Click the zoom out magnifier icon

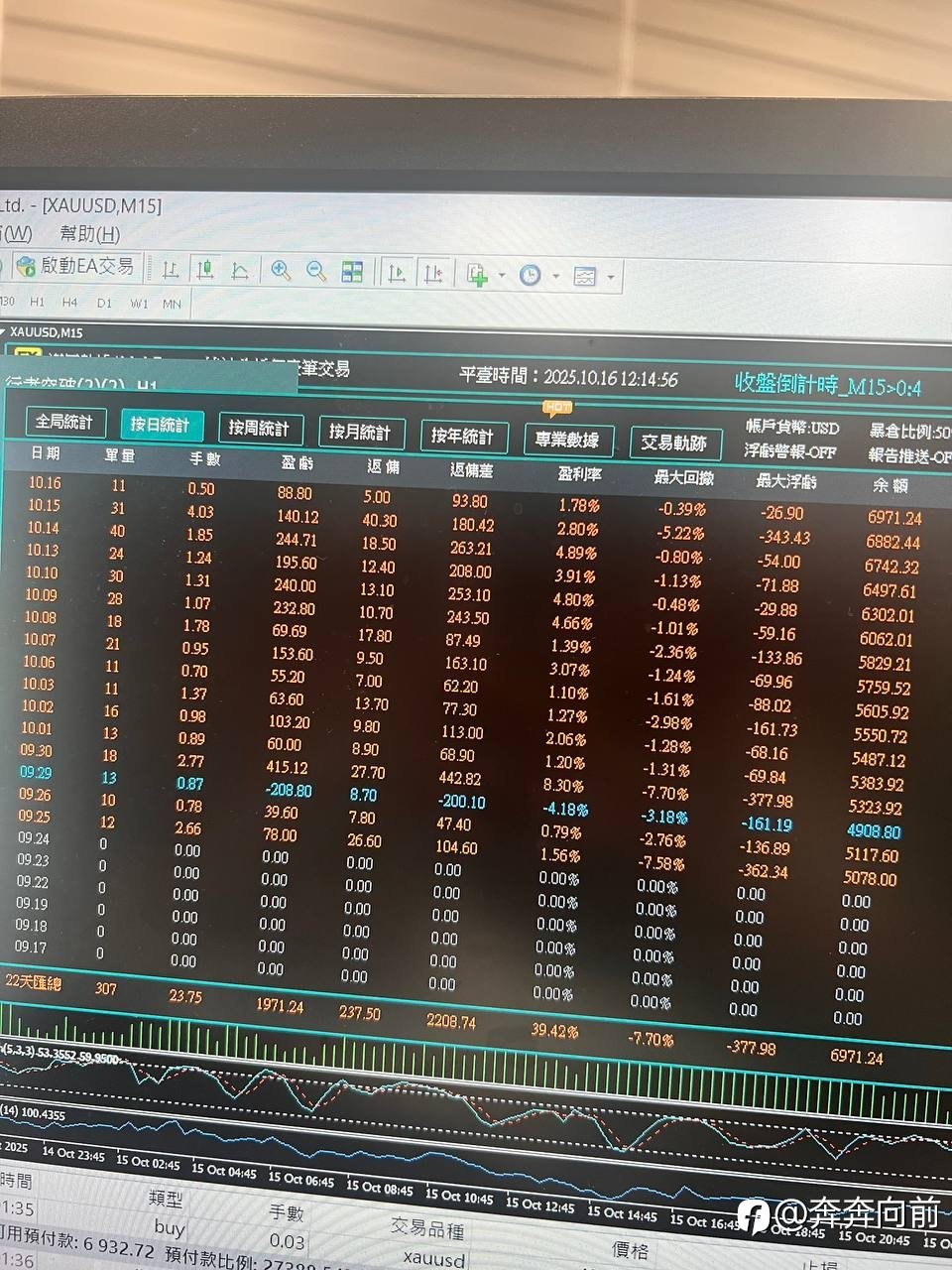point(316,271)
